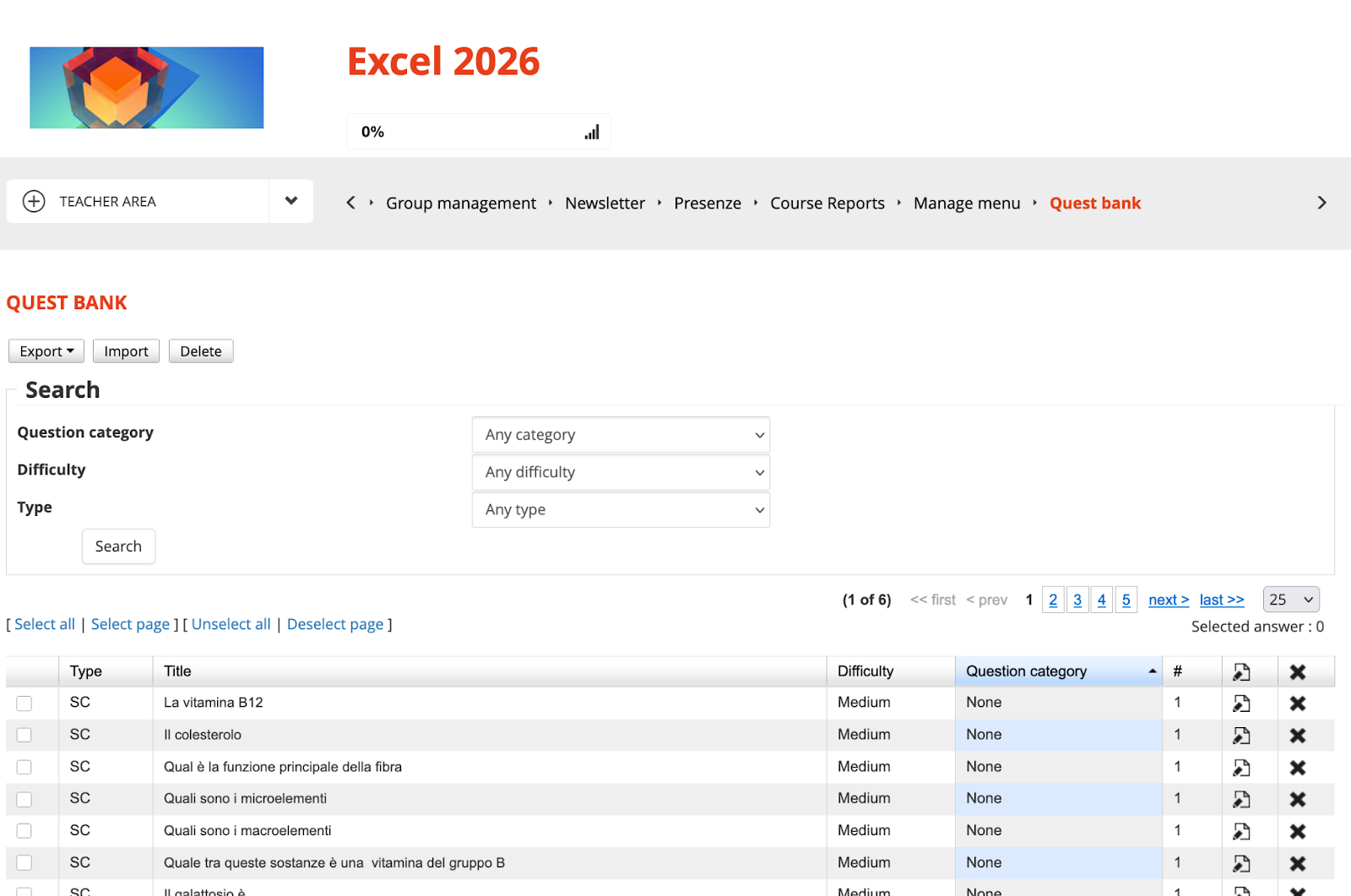Screen dimensions: 1351x896
Task: Check the box for La vitamina B12
Action: 24,703
